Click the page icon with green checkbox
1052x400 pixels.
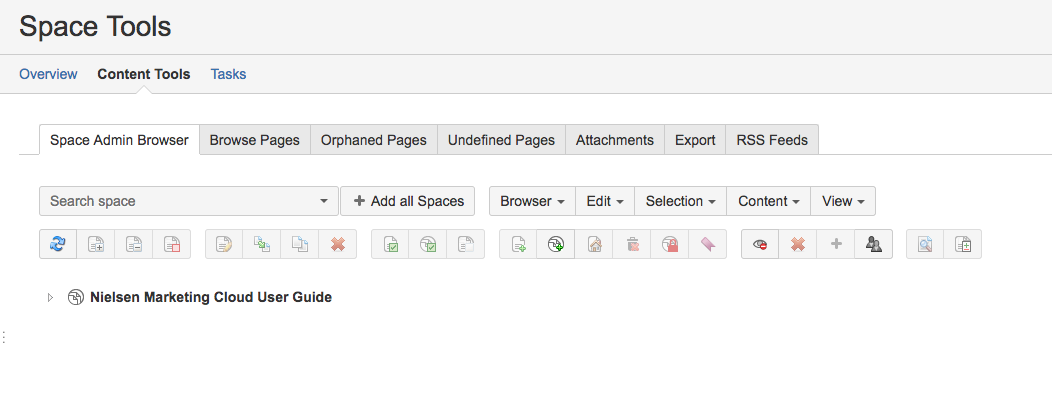coord(390,244)
